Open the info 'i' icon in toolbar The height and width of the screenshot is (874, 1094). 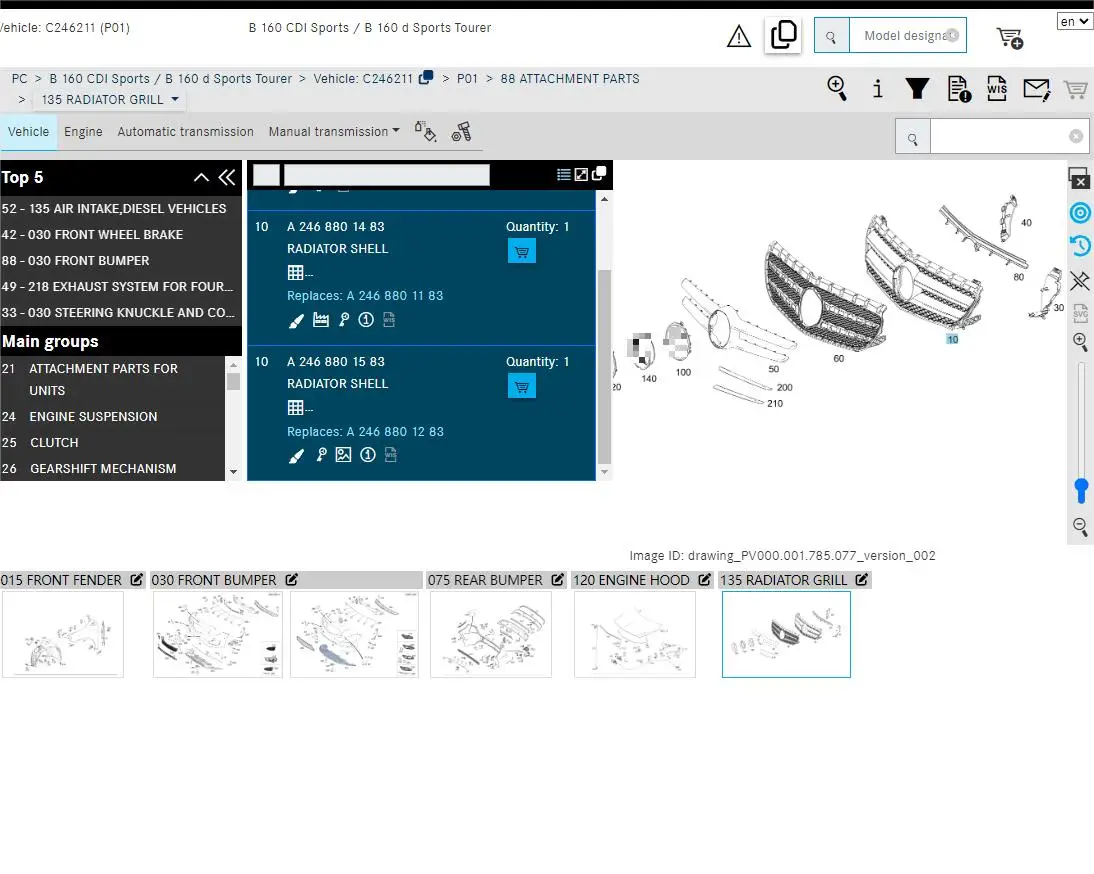pyautogui.click(x=878, y=89)
